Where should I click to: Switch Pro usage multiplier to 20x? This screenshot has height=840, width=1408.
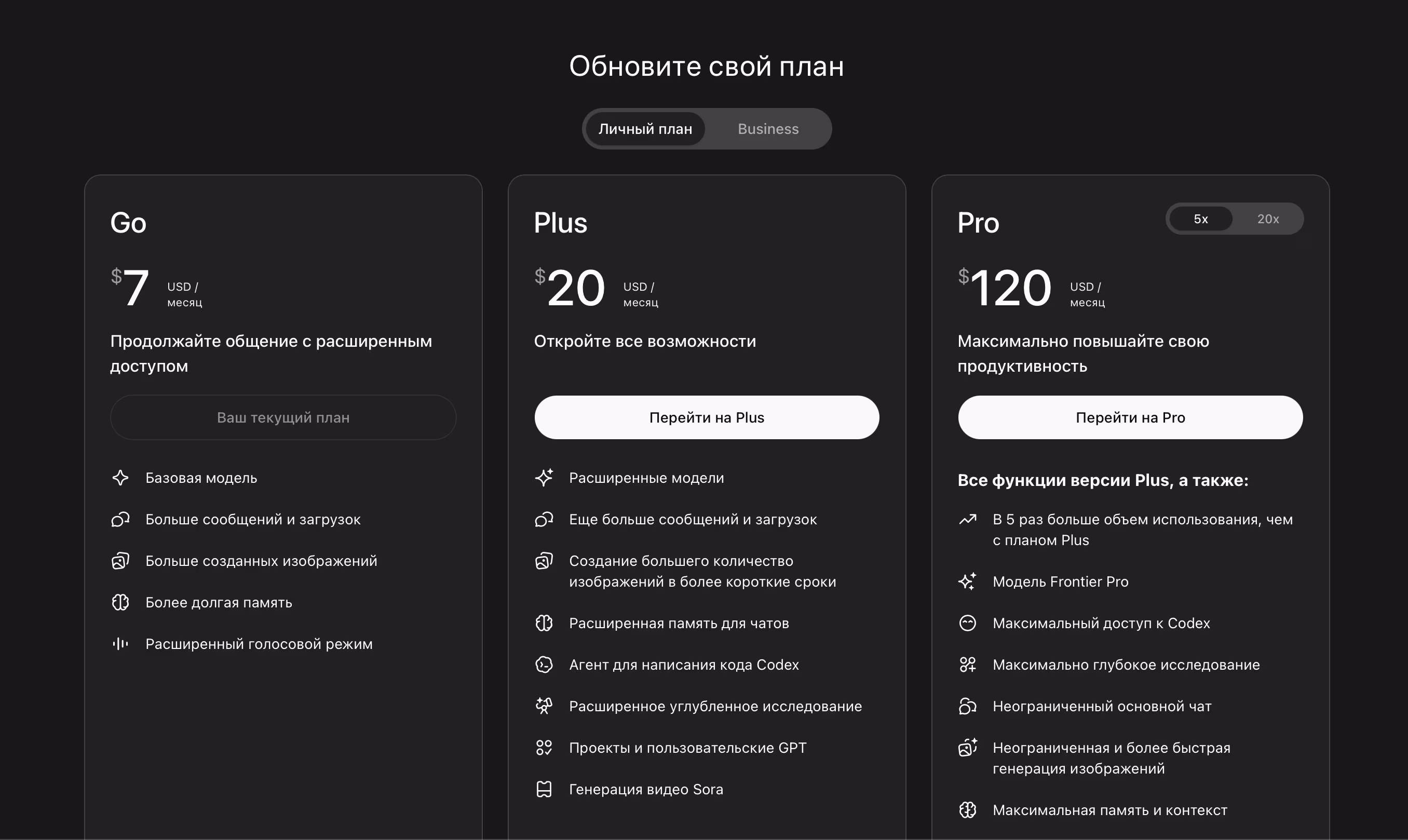click(x=1268, y=219)
